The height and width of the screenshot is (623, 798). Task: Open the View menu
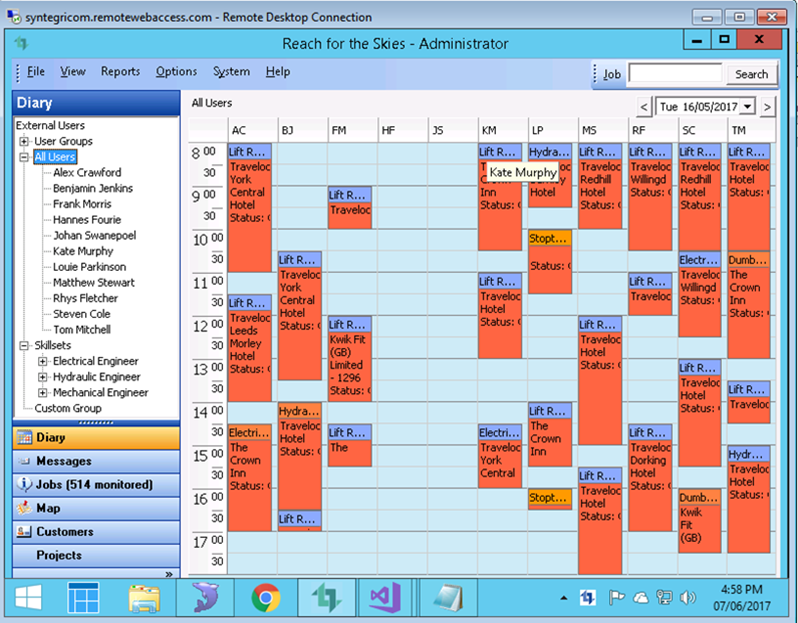coord(73,72)
